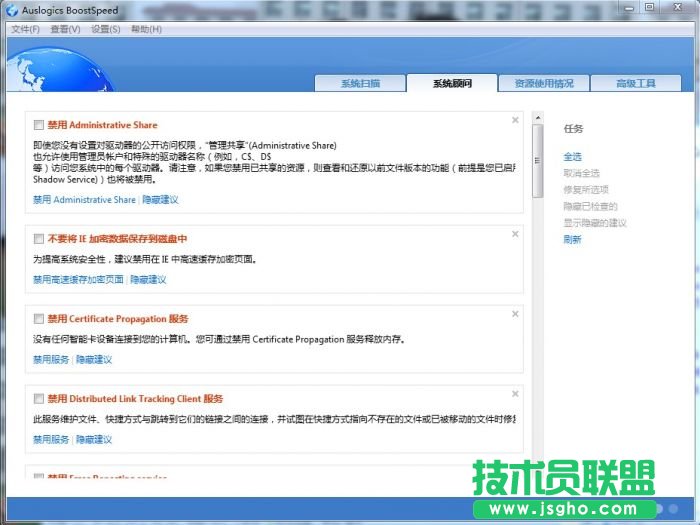The width and height of the screenshot is (700, 525).
Task: Dismiss the Administrative Share suggestion card
Action: point(515,120)
